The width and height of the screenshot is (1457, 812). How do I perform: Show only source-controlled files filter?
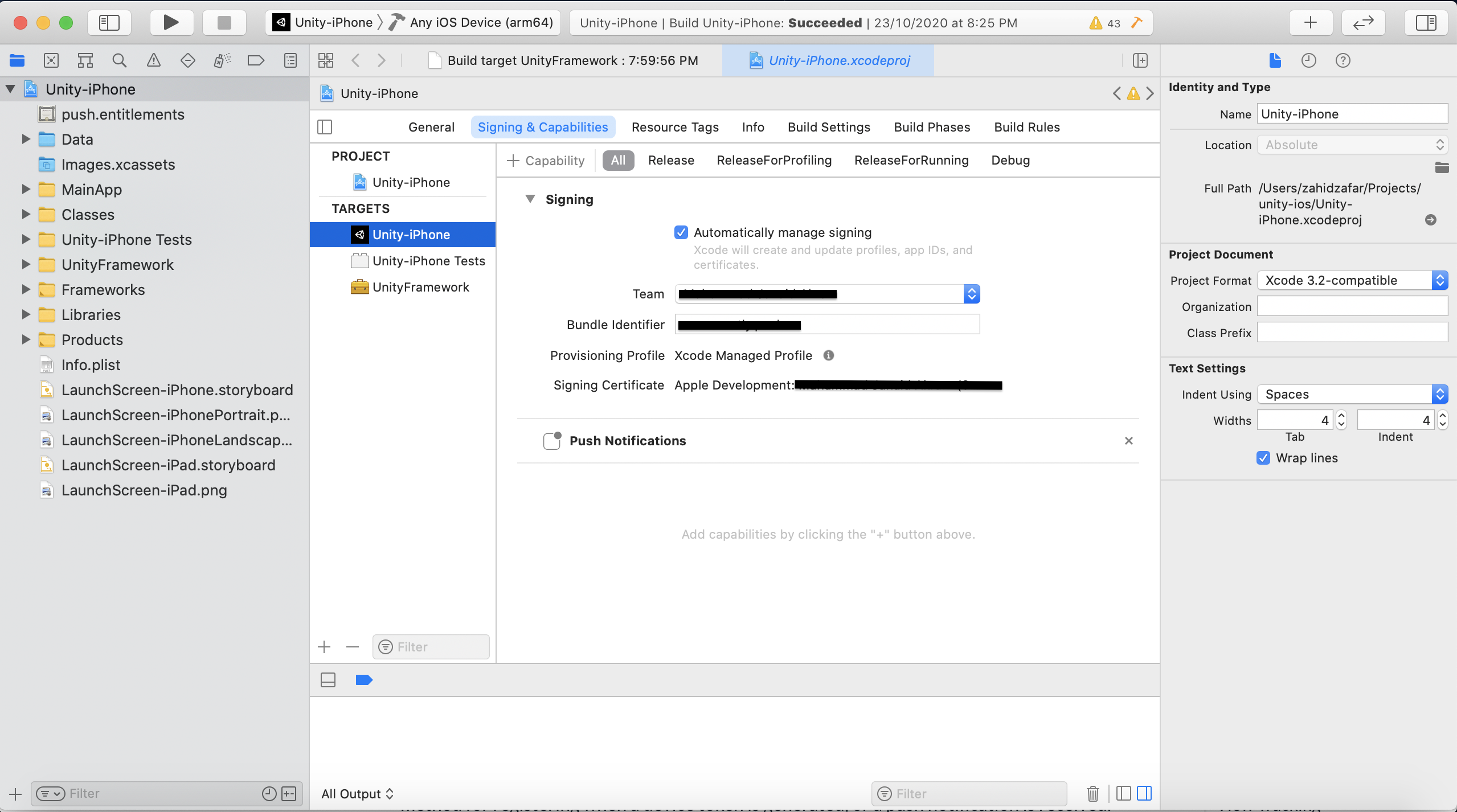tap(289, 793)
